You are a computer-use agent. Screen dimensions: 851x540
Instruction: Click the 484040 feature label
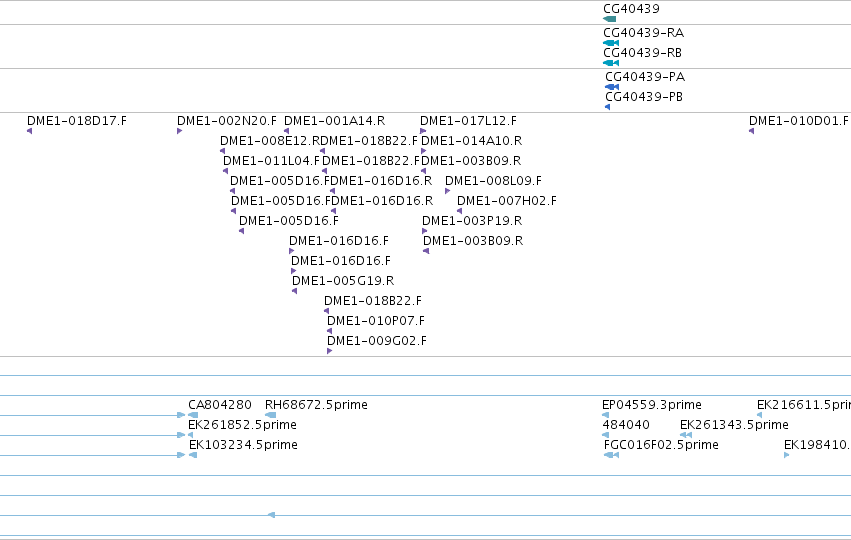[x=626, y=424]
